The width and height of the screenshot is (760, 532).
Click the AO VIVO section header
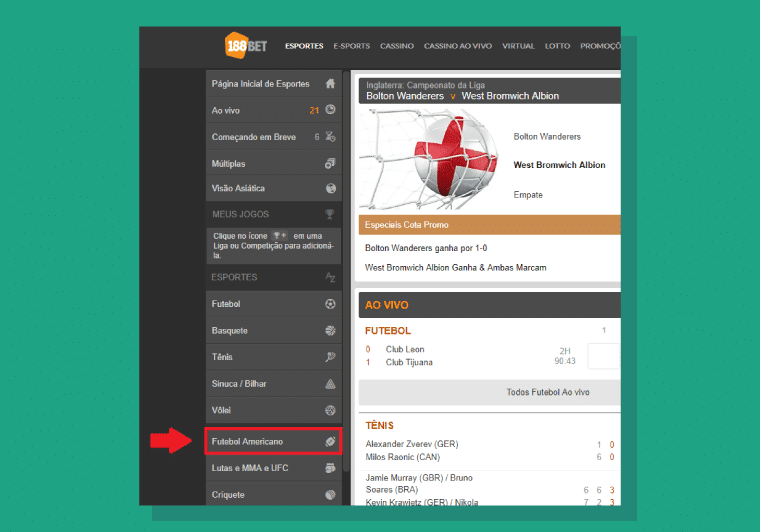(490, 305)
